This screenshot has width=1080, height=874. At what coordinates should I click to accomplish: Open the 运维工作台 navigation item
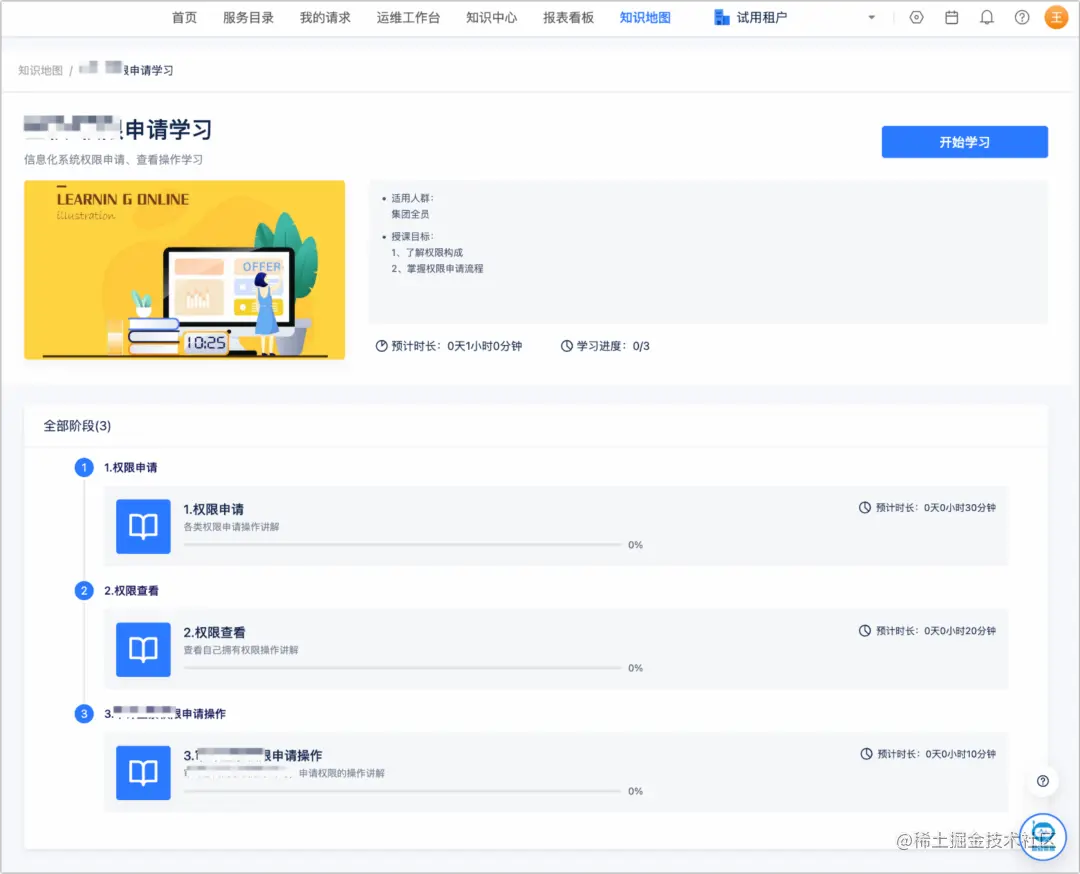(x=408, y=17)
